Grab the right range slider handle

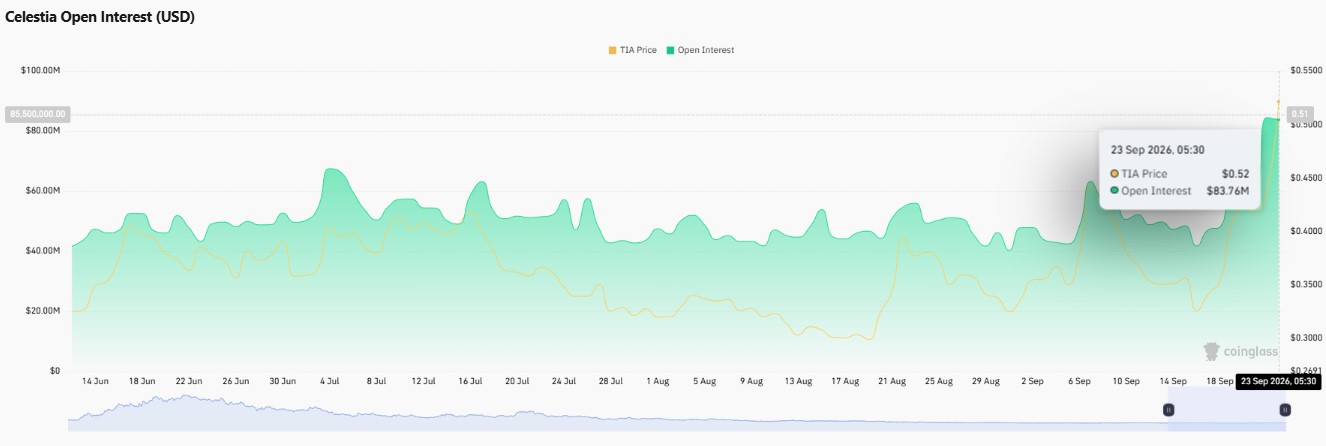(x=1285, y=409)
